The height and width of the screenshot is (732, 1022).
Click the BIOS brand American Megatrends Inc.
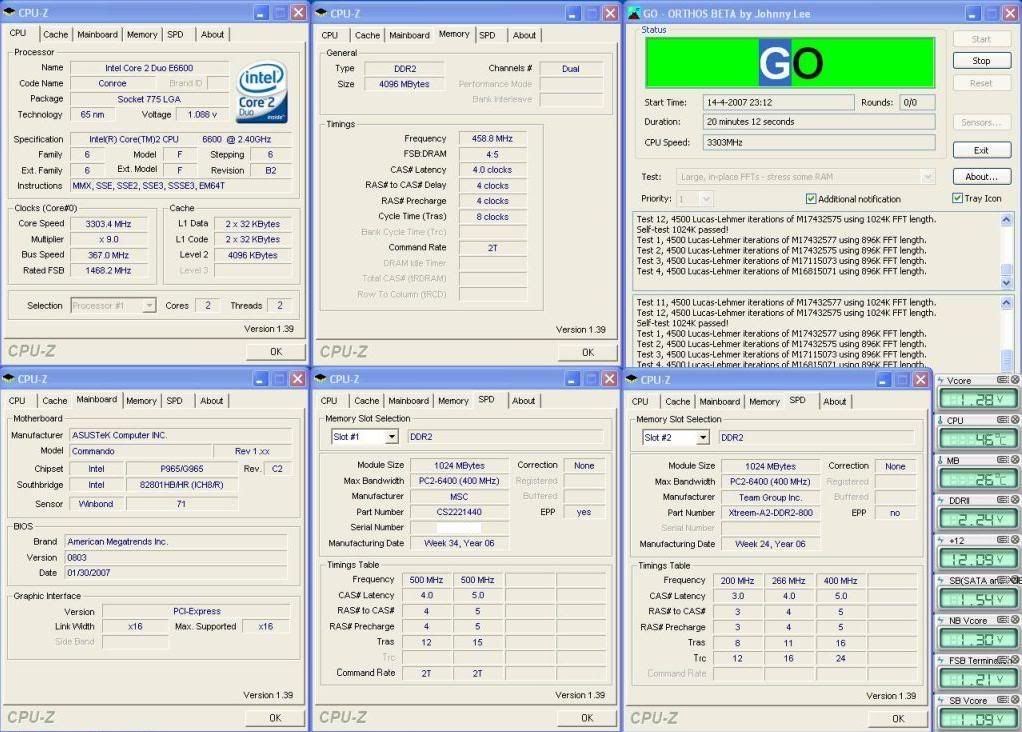(x=176, y=542)
